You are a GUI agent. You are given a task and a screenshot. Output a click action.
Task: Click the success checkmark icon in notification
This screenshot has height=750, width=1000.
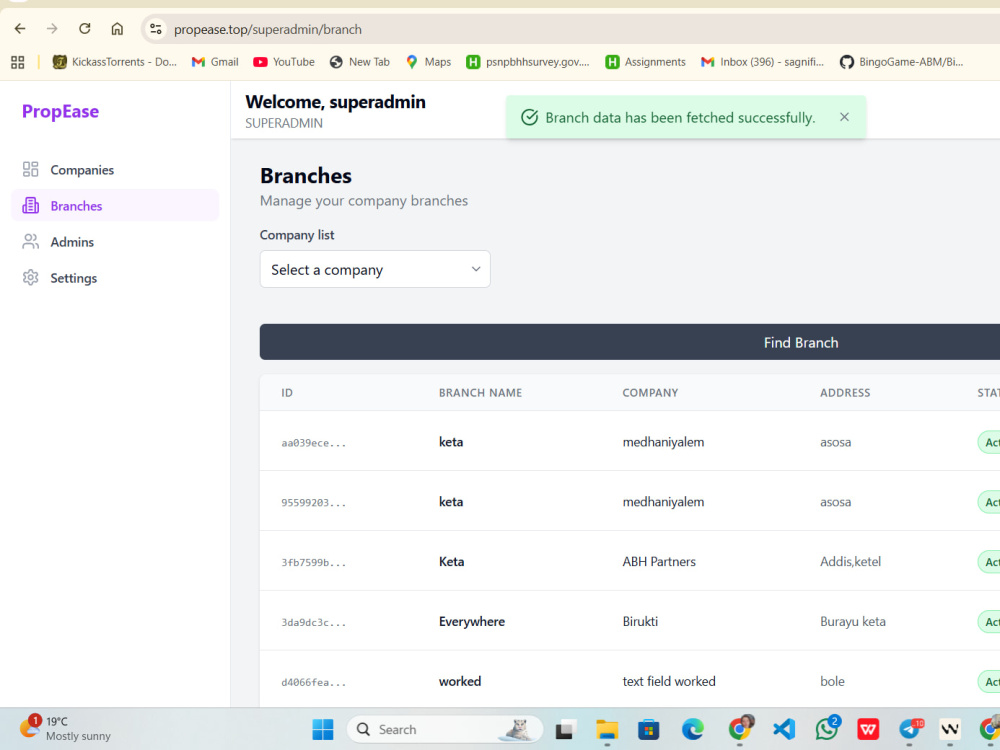529,117
